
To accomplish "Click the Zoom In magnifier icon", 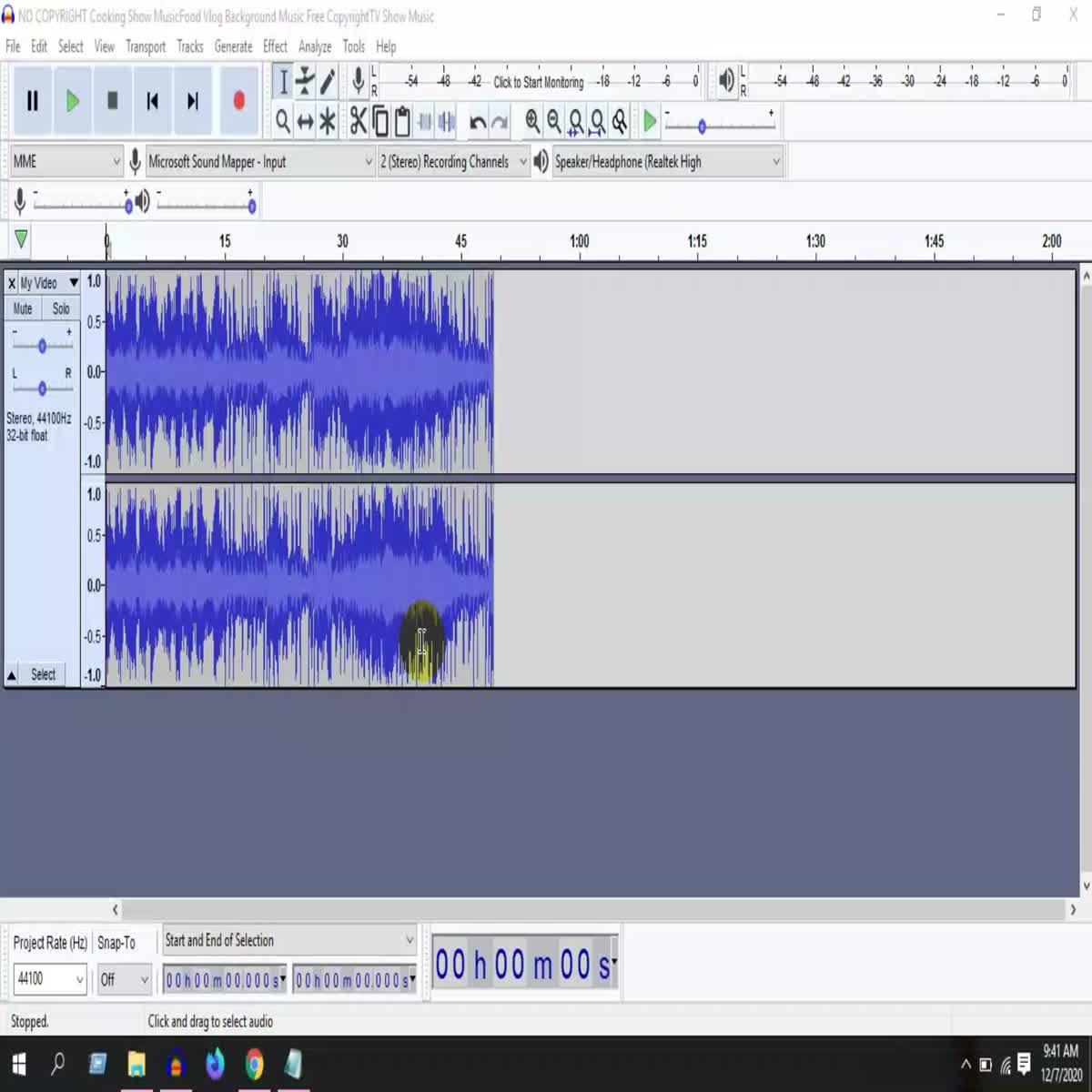I will pos(532,119).
